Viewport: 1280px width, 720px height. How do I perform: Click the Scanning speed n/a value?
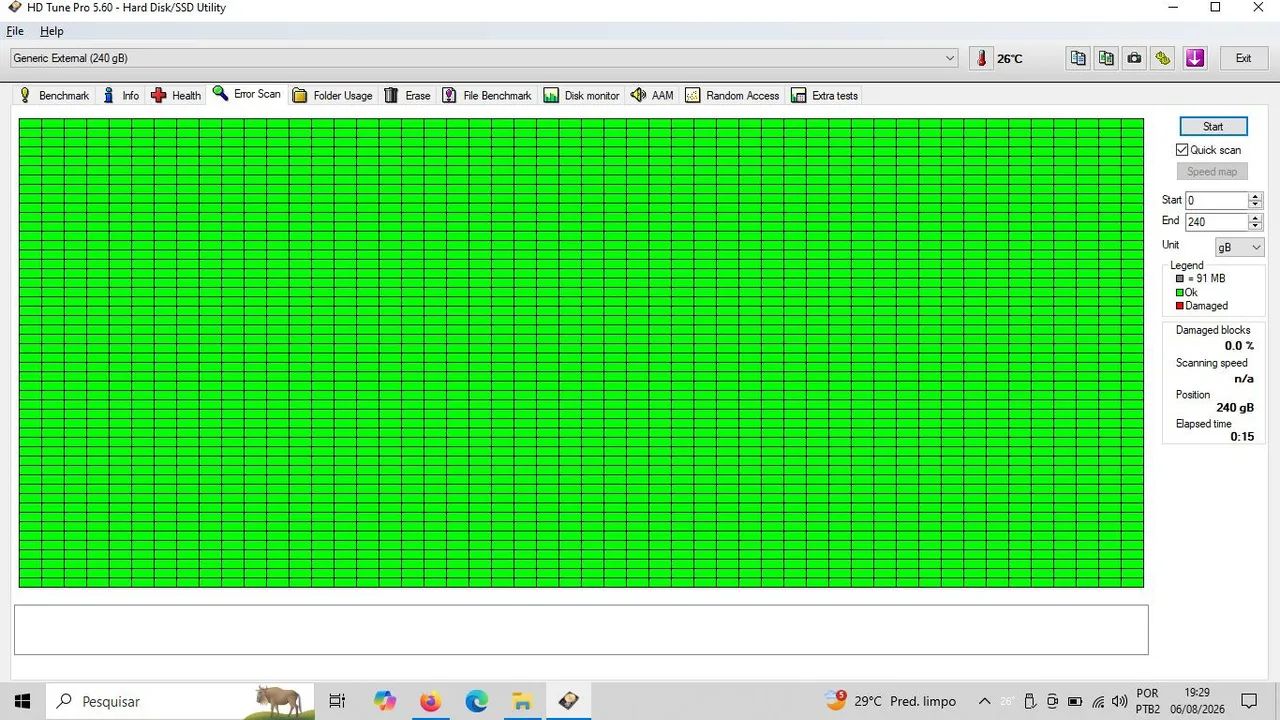(1244, 379)
